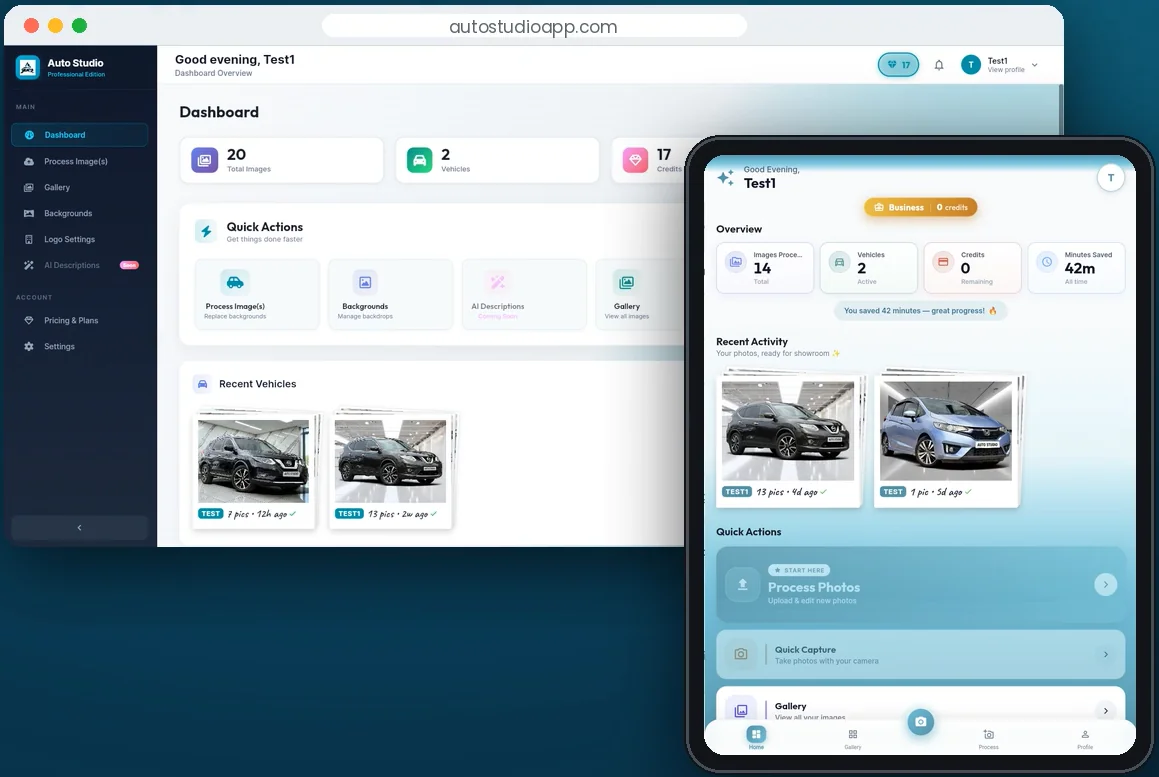Tap the Nissan thumbnail 13 pics 4d ago
1159x777 pixels.
(x=790, y=438)
